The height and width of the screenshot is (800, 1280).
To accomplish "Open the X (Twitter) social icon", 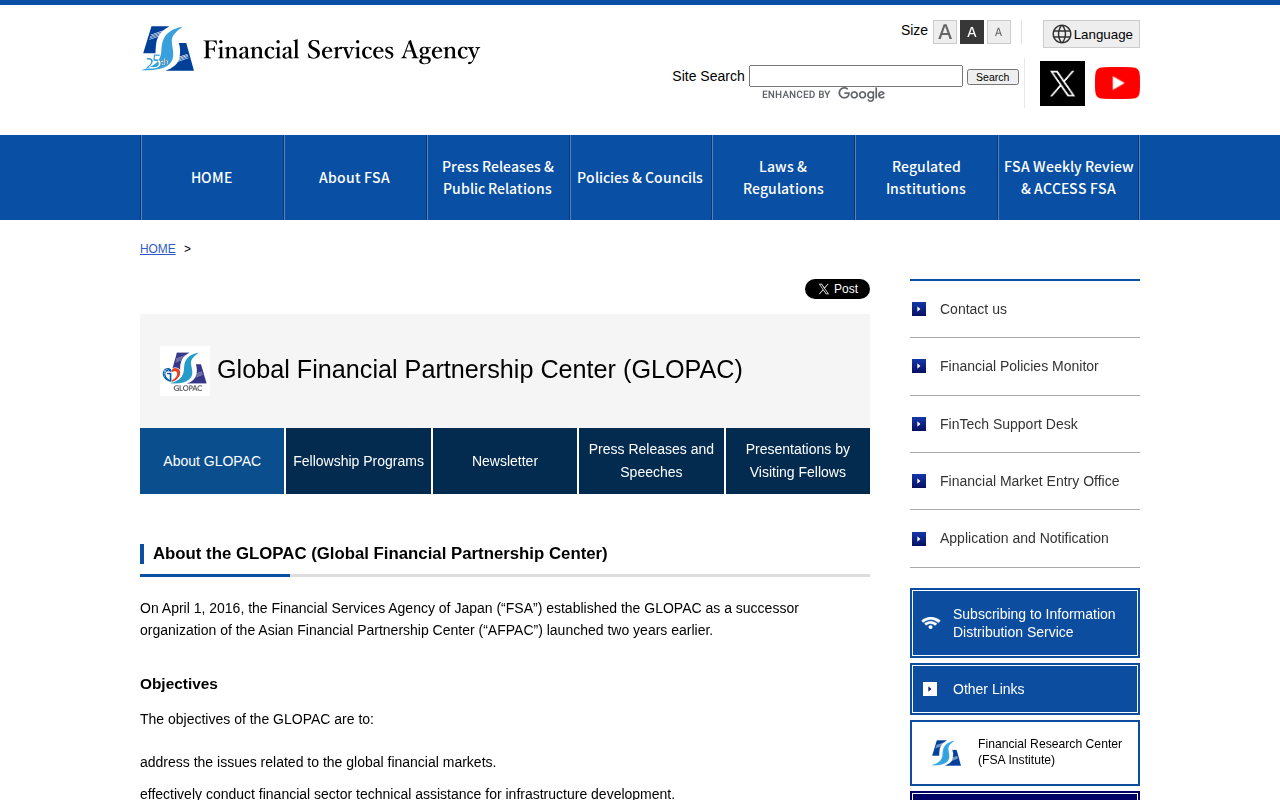I will click(x=1062, y=83).
